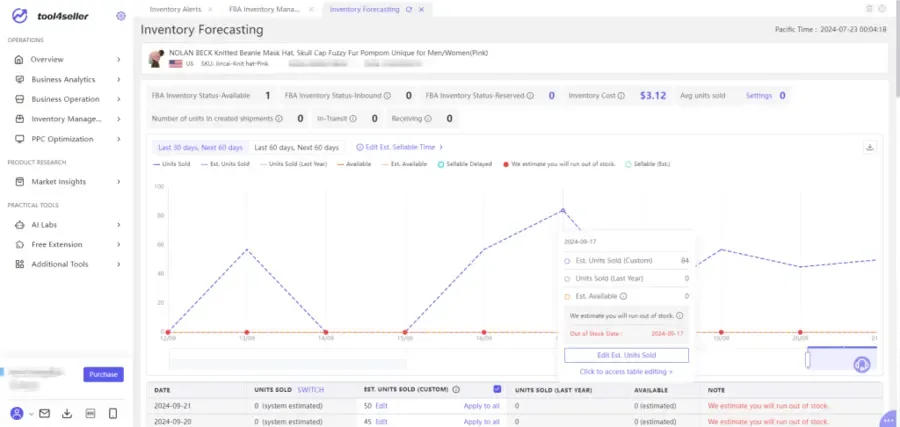Viewport: 900px width, 427px height.
Task: Expand the PPC Optimization chevron
Action: 119,139
